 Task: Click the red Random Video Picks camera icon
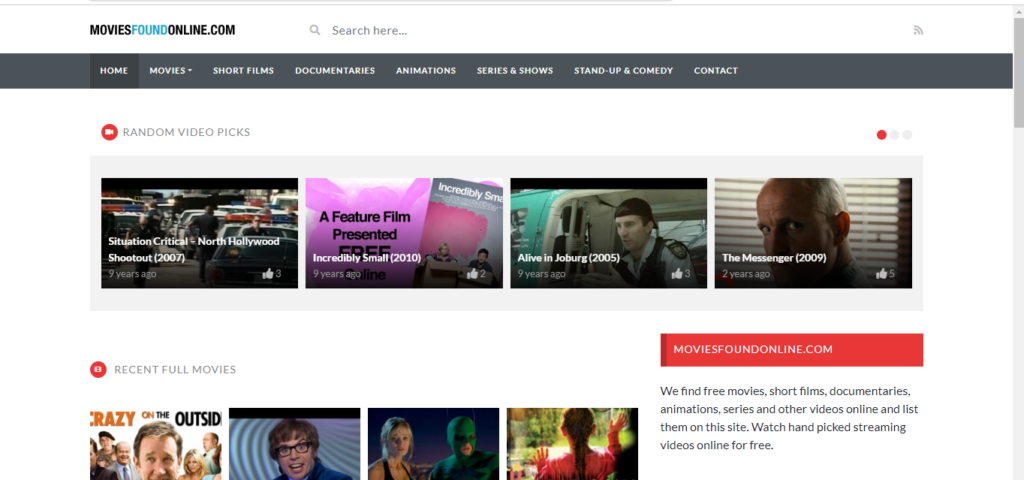click(109, 132)
